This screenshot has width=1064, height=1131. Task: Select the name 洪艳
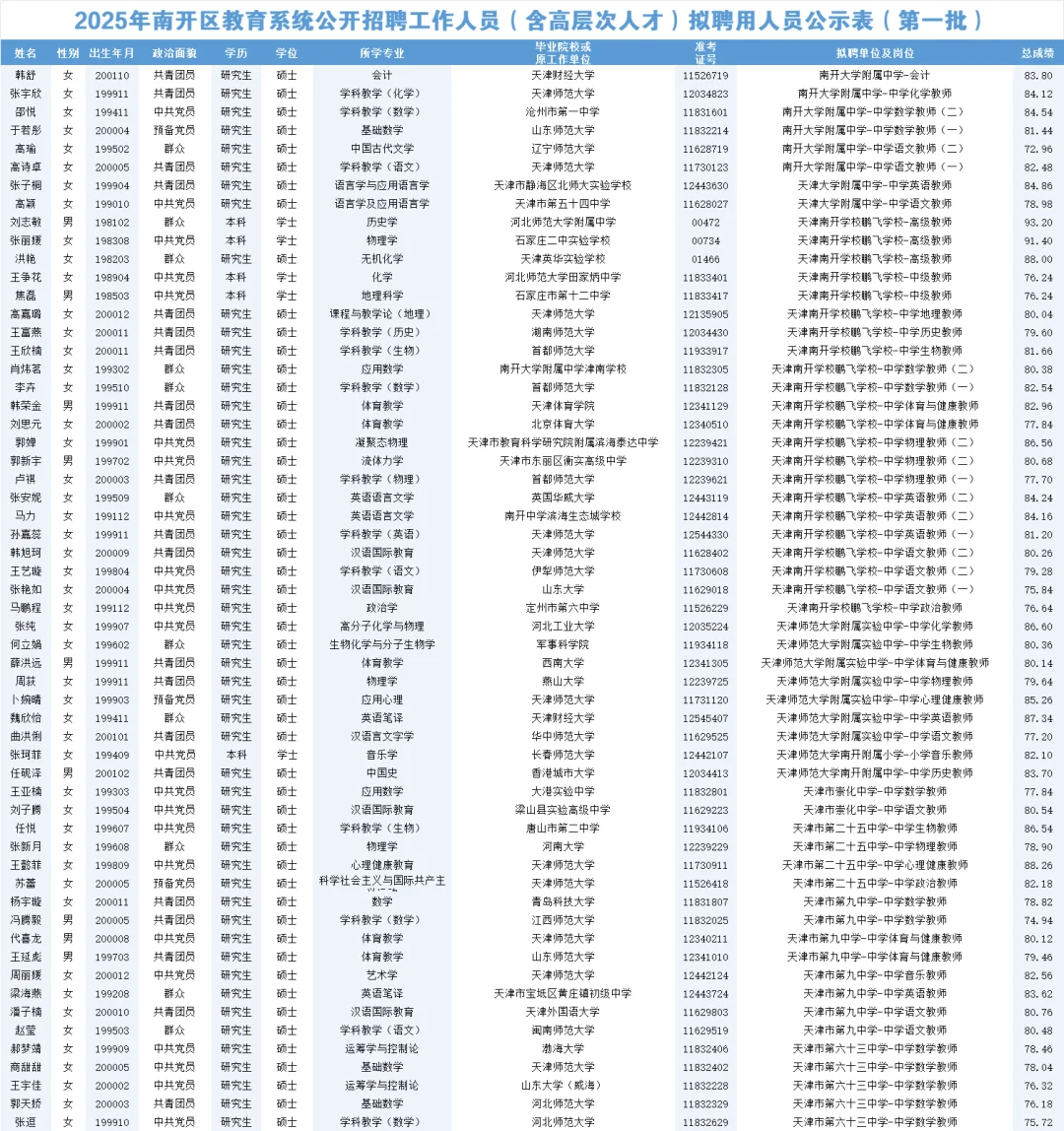[26, 259]
